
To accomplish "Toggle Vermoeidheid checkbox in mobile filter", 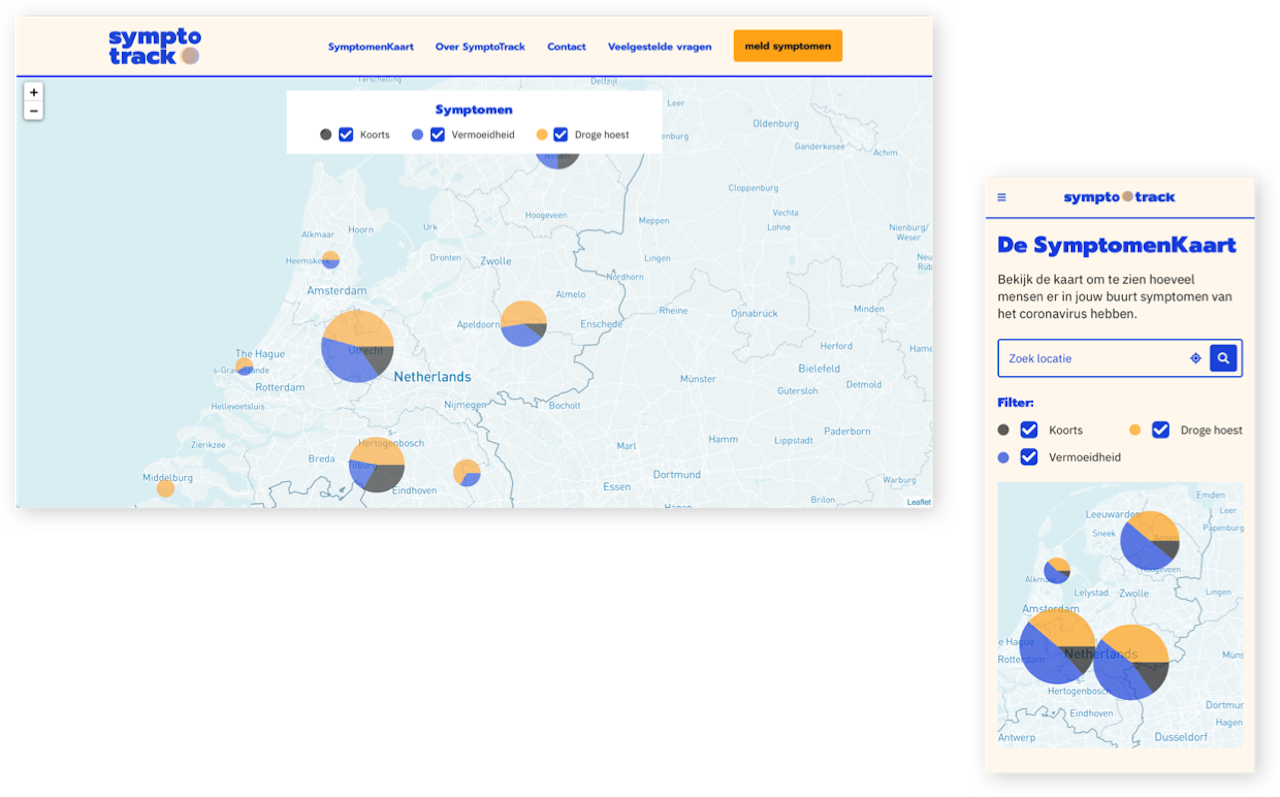I will 1029,457.
